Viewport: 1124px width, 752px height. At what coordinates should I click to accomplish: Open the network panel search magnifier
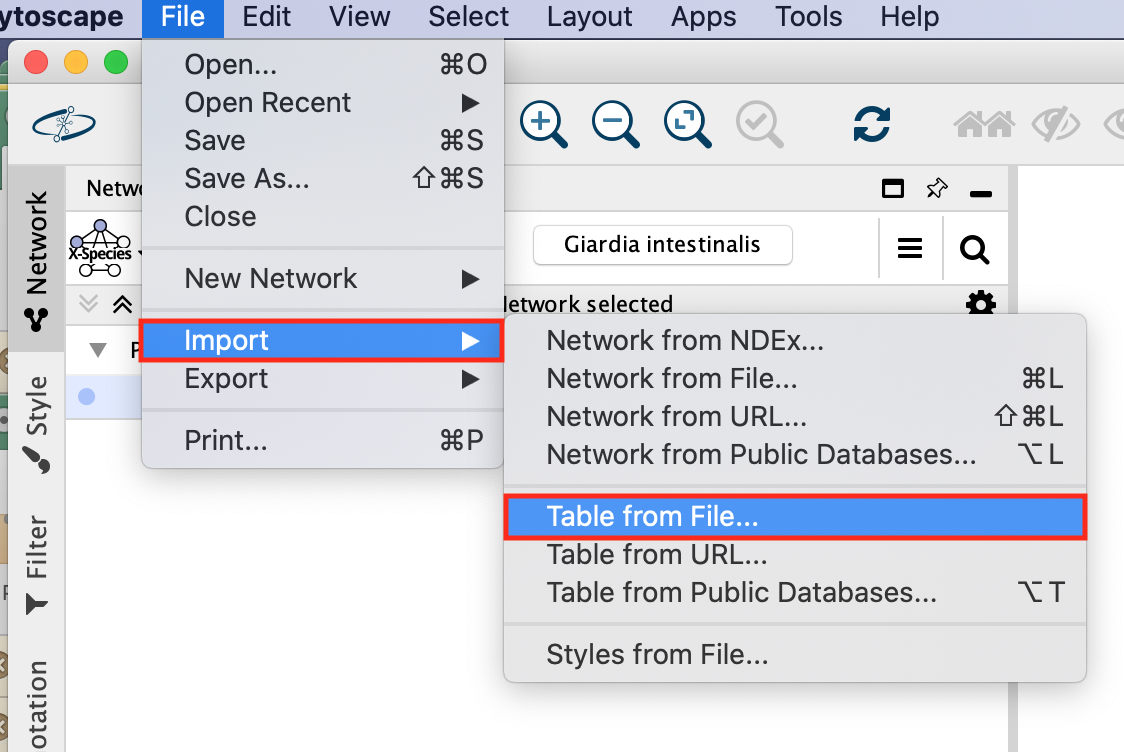coord(974,248)
